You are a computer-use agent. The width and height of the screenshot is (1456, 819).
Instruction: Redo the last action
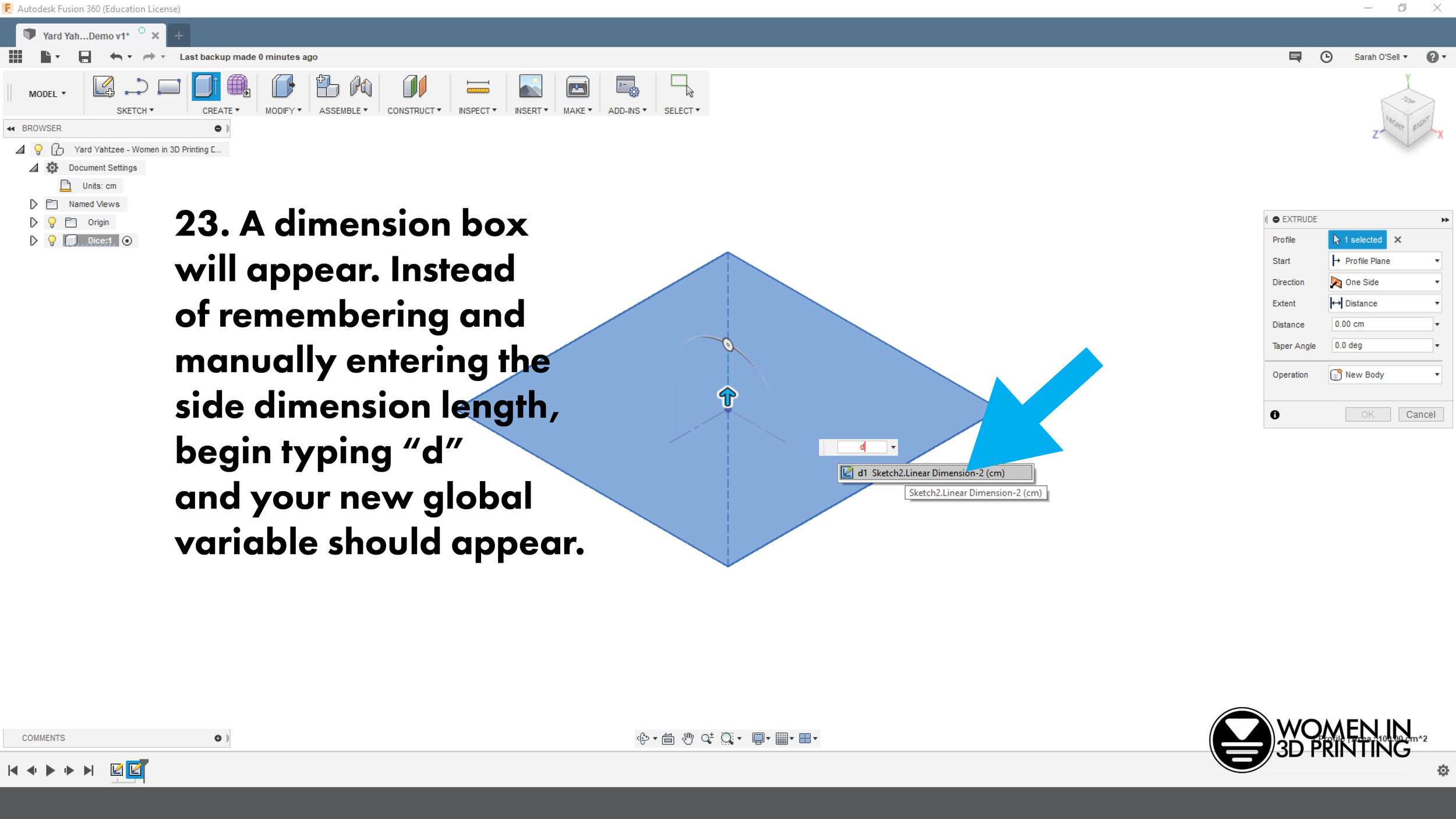click(149, 57)
